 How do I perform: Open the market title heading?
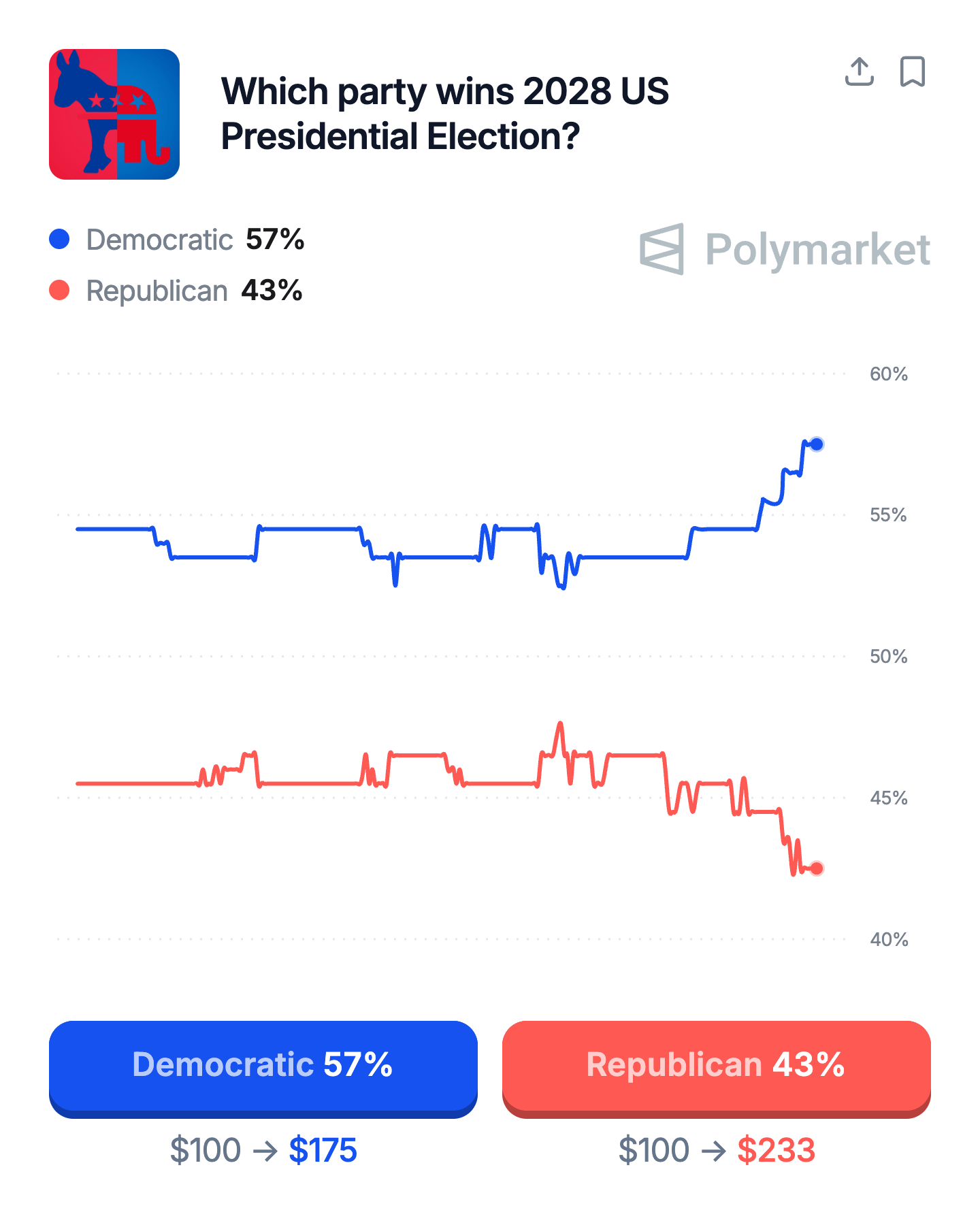tap(445, 114)
